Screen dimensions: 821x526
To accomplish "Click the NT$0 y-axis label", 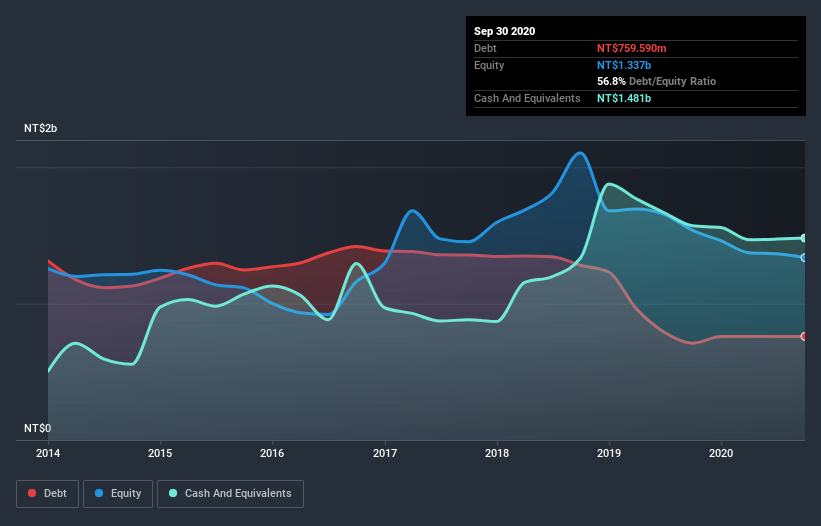I will pos(38,428).
